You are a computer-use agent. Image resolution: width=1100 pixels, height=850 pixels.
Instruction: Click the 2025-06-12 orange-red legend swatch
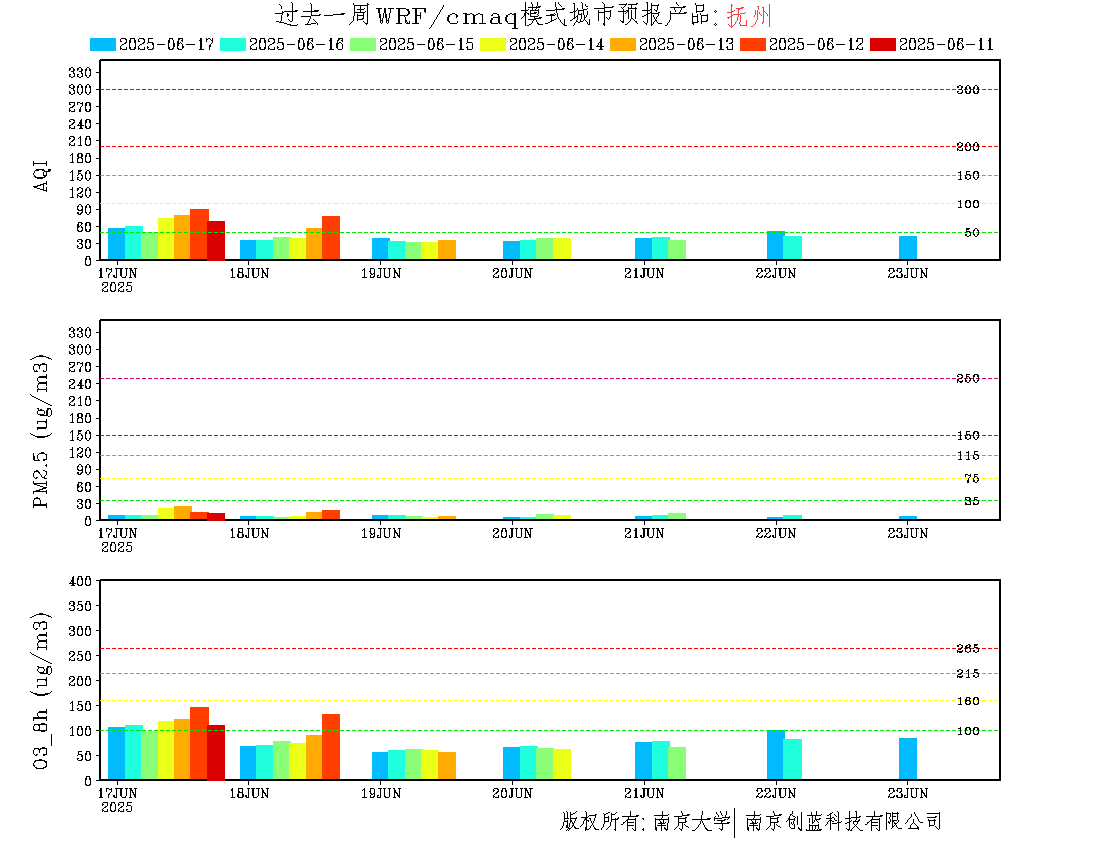[x=753, y=44]
